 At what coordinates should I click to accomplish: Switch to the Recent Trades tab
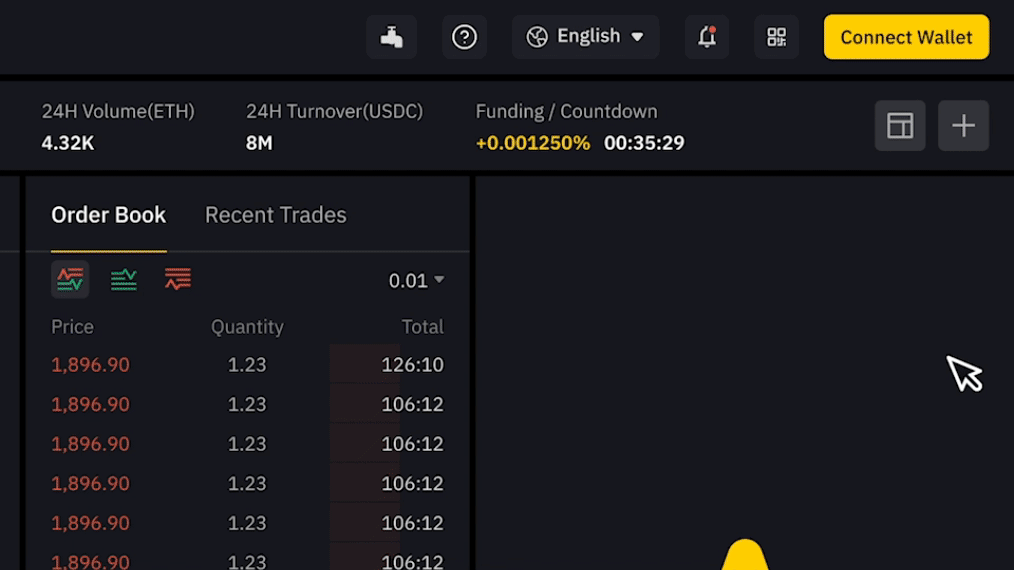(275, 215)
